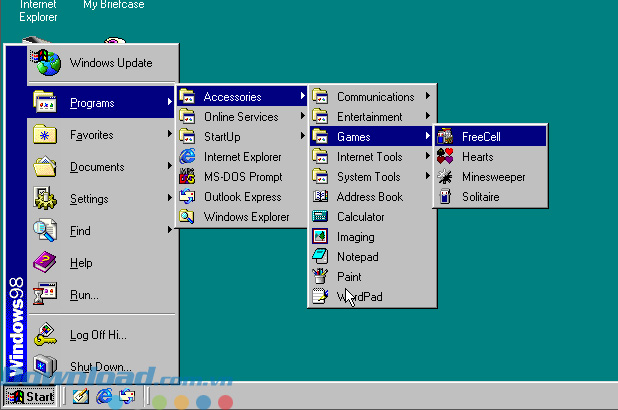The width and height of the screenshot is (618, 410).
Task: Expand StartUp submenu arrow
Action: pos(302,136)
